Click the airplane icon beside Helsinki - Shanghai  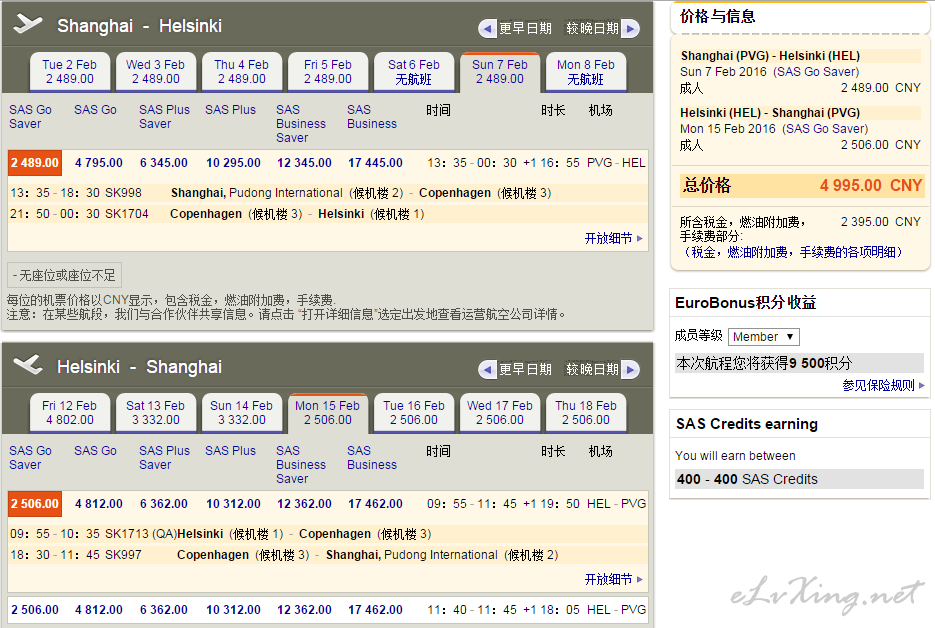[x=27, y=364]
